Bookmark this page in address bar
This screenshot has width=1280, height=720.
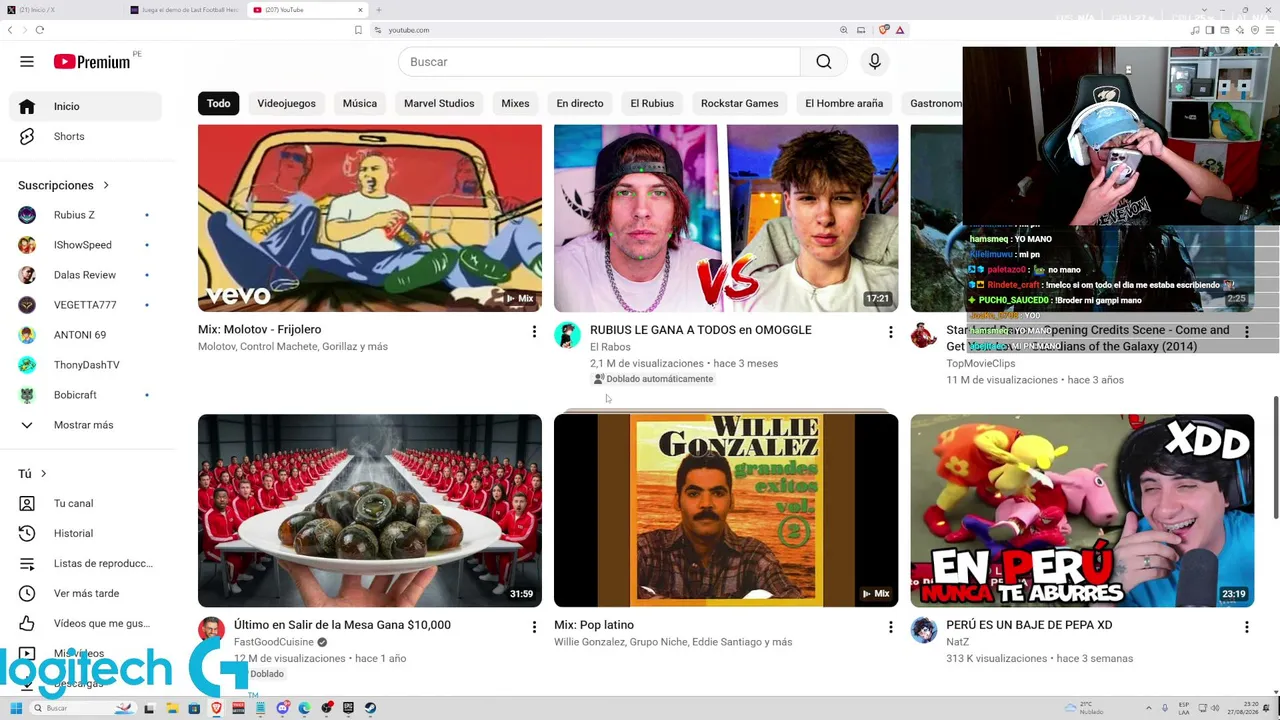click(x=358, y=30)
